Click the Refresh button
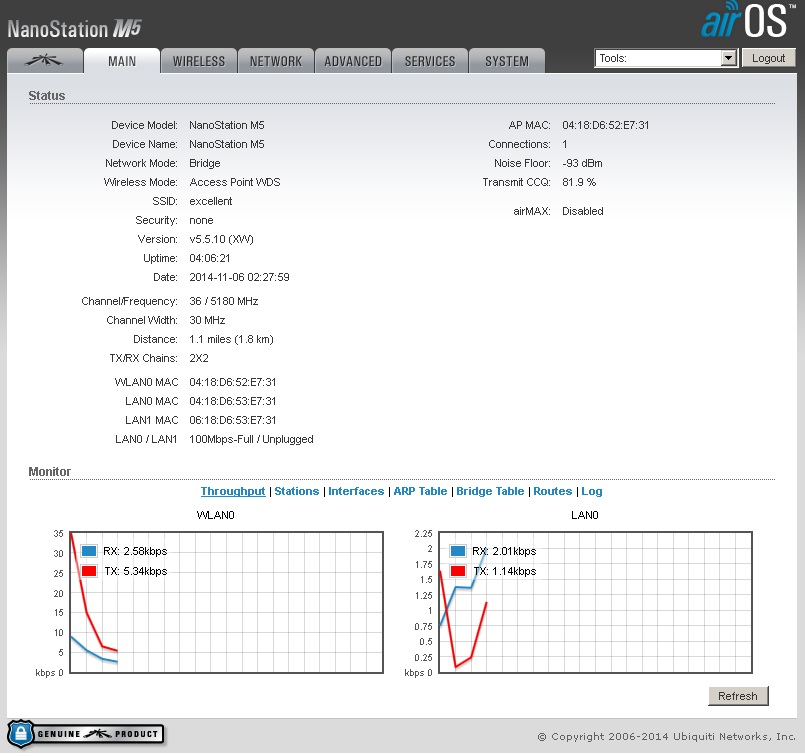Image resolution: width=805 pixels, height=756 pixels. [x=738, y=696]
